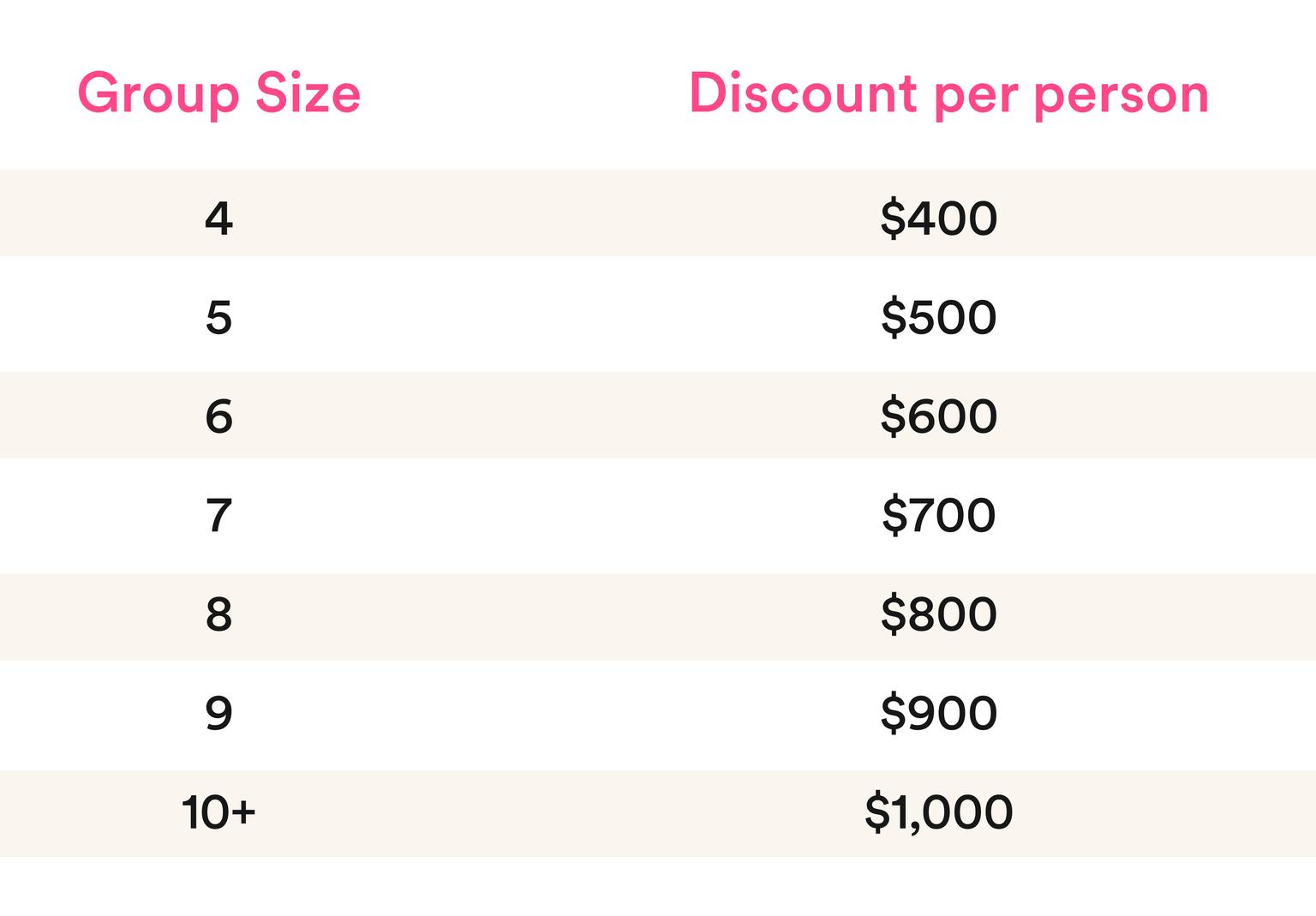Click the $700 discount value
This screenshot has width=1316, height=916.
point(939,516)
